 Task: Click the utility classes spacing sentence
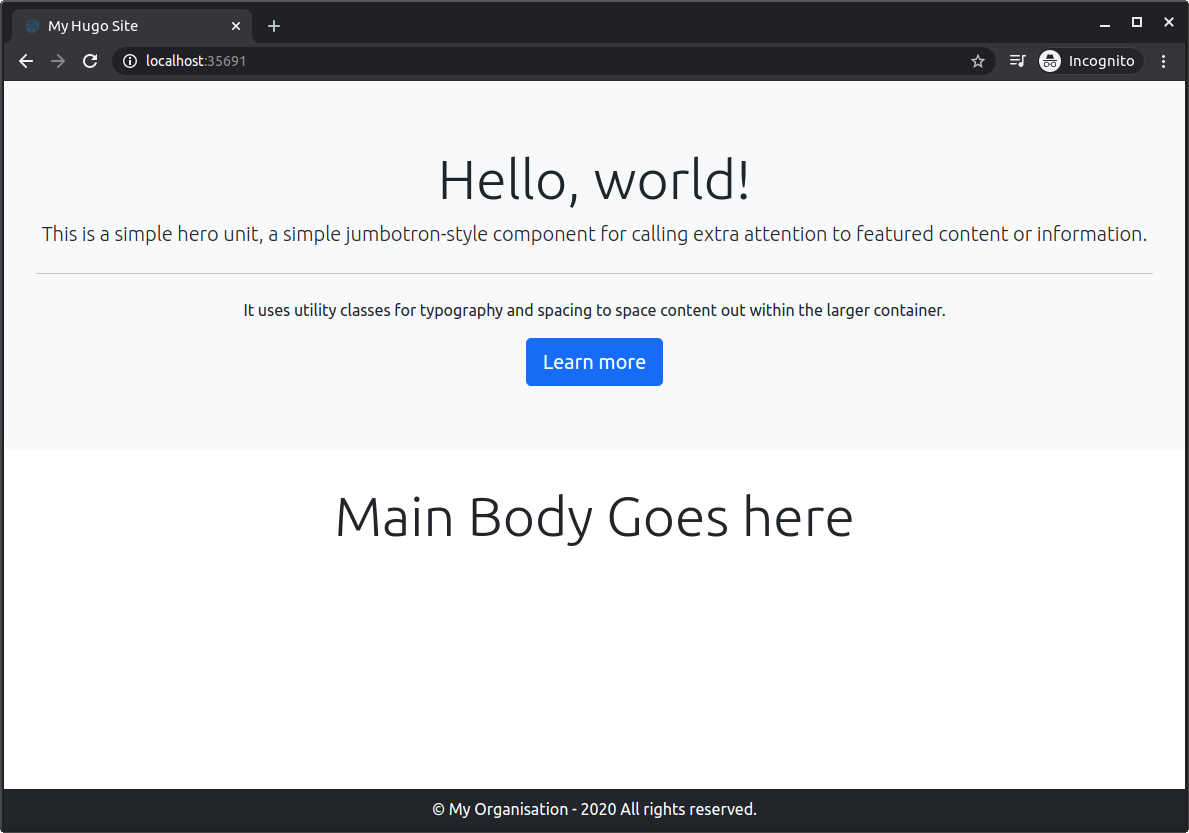tap(594, 310)
